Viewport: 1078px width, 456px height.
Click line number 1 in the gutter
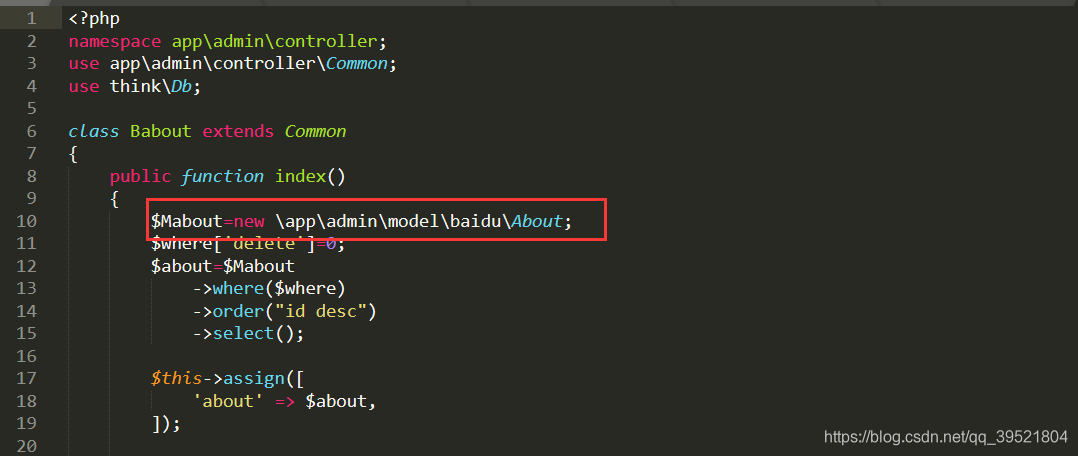point(32,19)
